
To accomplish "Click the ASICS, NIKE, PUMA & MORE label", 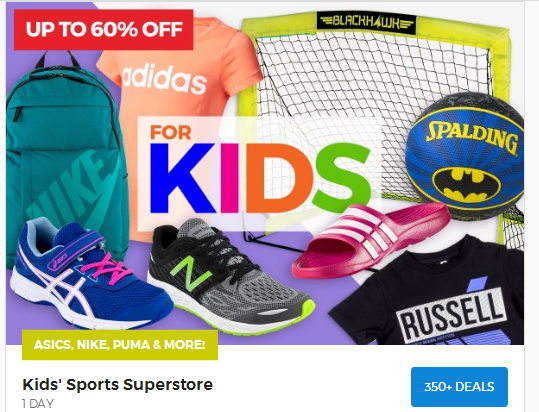I will tap(120, 345).
